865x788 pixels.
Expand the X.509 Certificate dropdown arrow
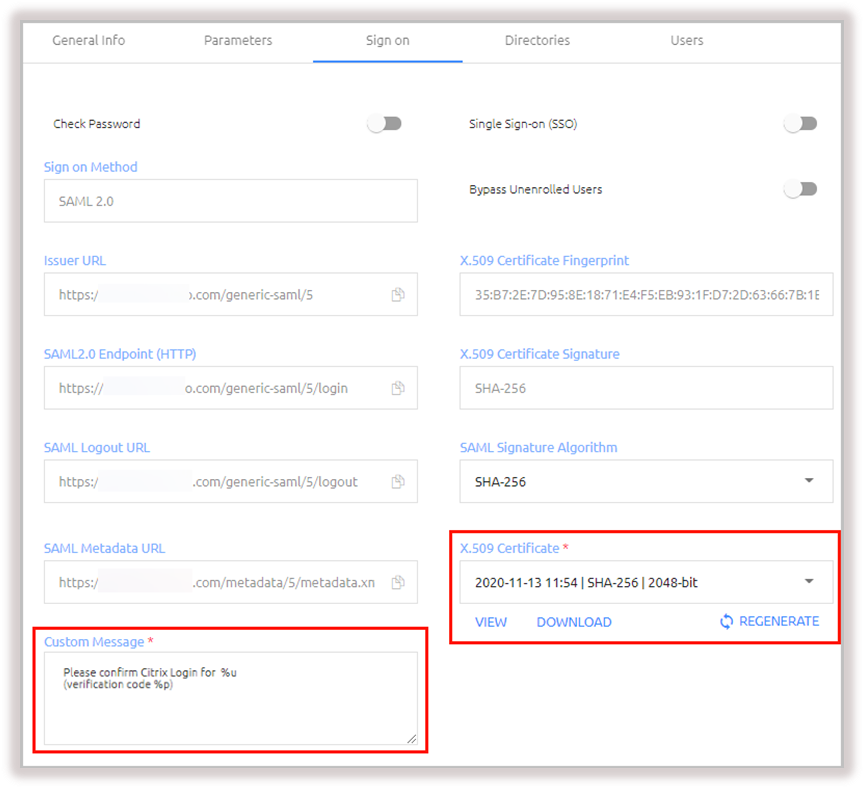(x=809, y=581)
